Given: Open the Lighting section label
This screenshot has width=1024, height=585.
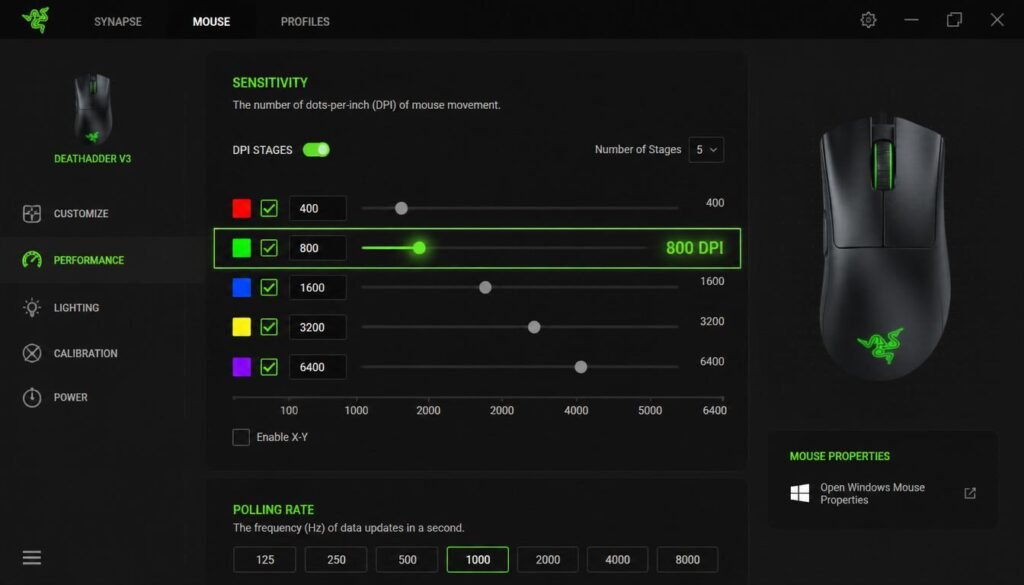Looking at the screenshot, I should coord(76,308).
